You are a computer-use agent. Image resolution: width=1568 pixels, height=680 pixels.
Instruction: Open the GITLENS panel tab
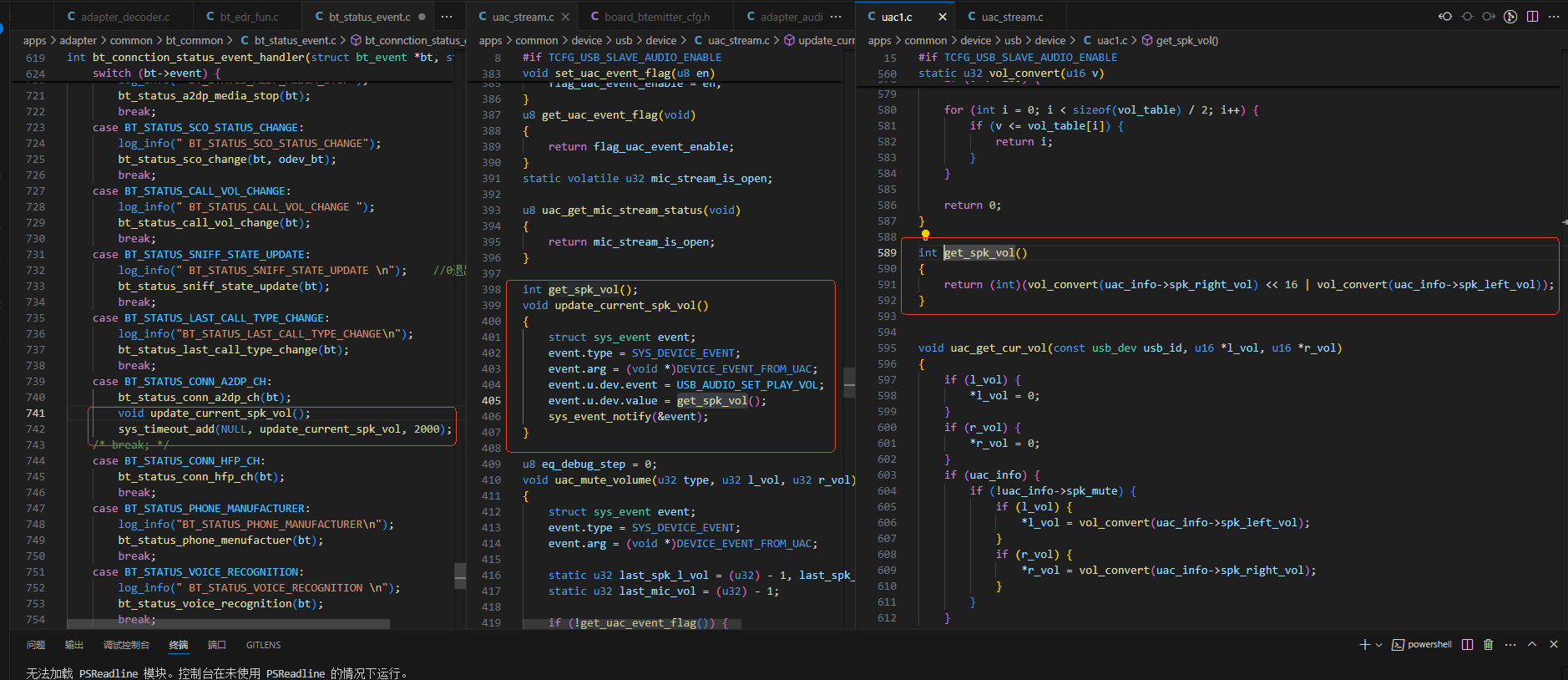(x=263, y=645)
